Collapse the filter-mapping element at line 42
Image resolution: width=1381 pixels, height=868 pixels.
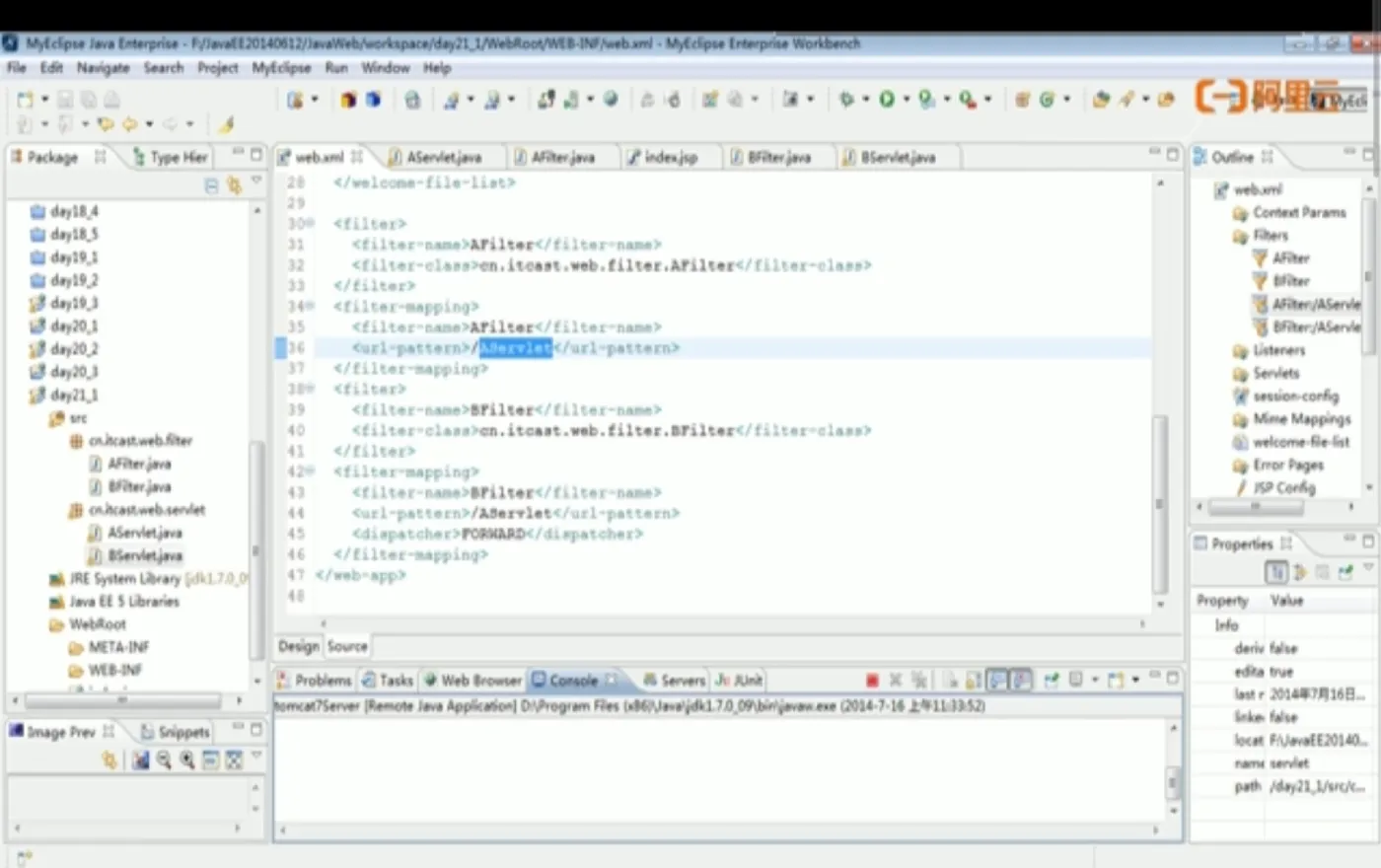pyautogui.click(x=310, y=472)
